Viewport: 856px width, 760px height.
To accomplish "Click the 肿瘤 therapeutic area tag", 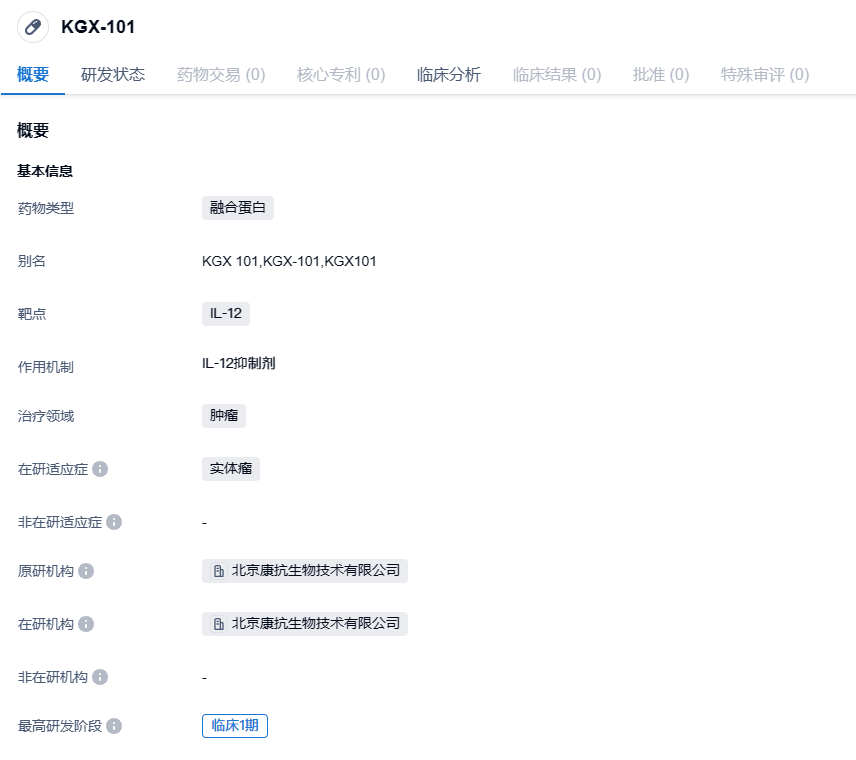I will point(223,416).
